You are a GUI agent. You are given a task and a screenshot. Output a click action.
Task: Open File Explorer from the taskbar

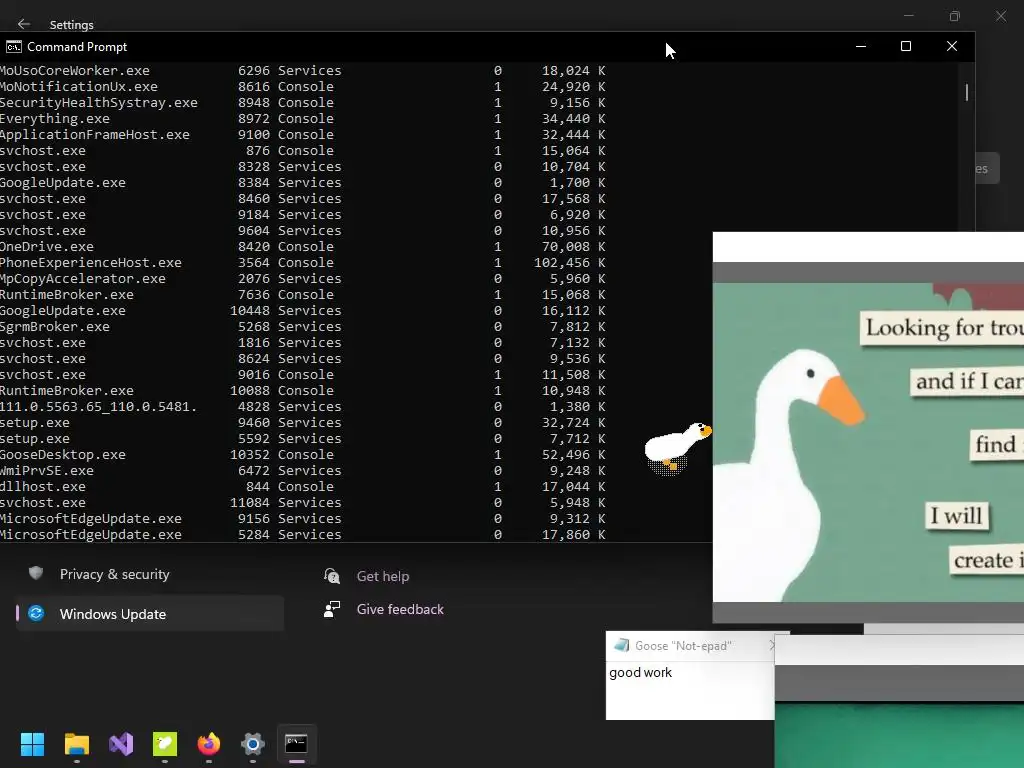76,744
